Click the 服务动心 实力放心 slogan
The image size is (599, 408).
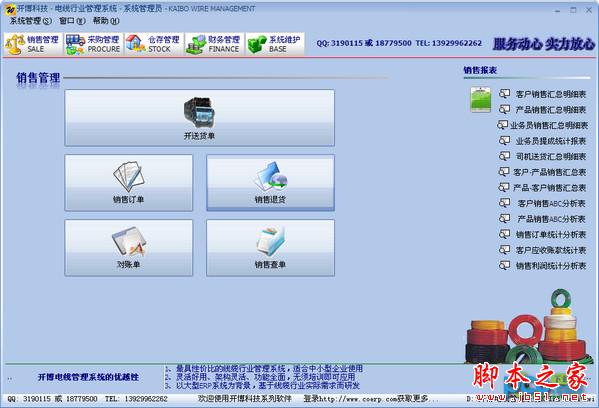click(544, 44)
